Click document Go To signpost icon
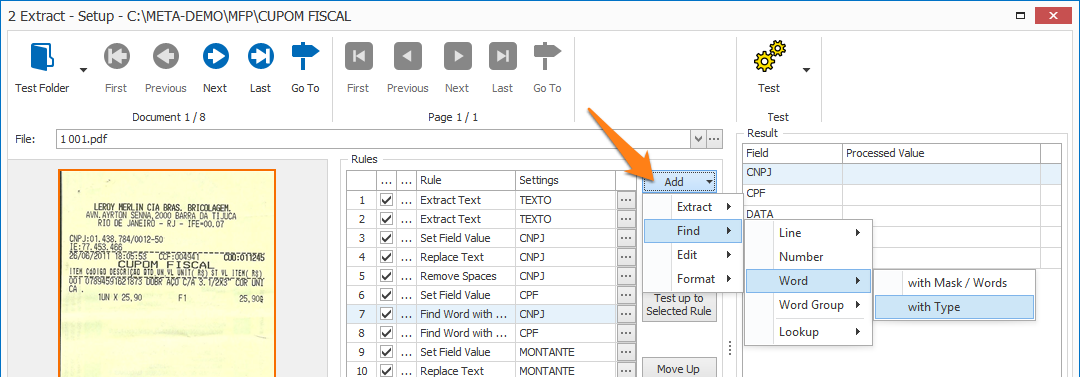This screenshot has width=1080, height=377. (x=305, y=56)
